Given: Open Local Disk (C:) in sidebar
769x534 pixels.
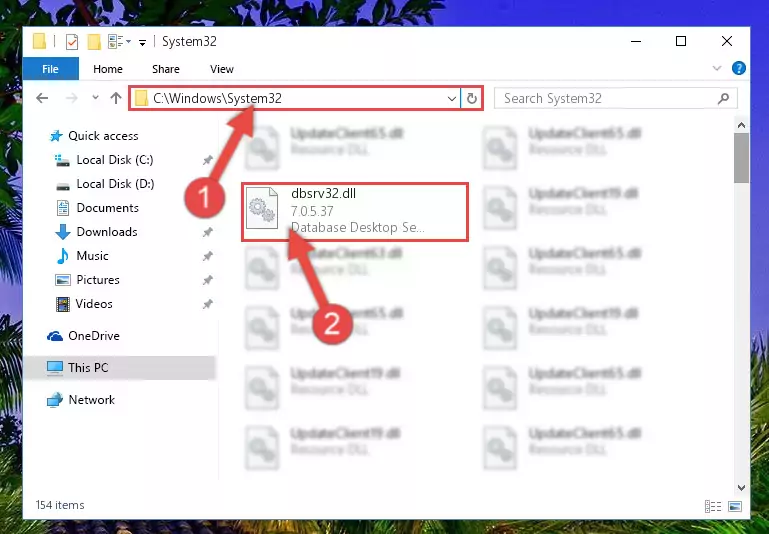Looking at the screenshot, I should 115,160.
